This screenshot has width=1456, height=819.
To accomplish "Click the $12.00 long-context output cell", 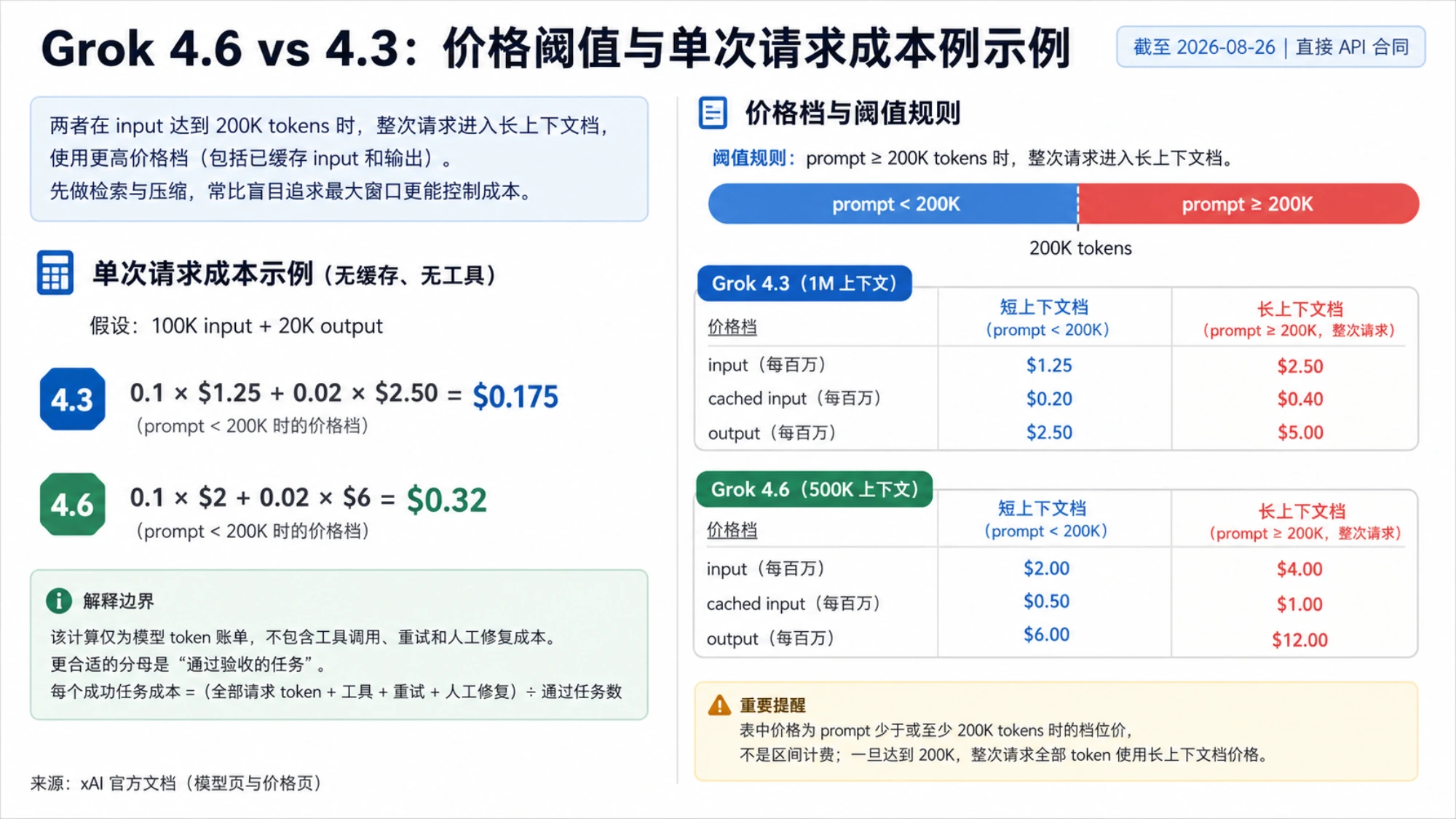I will (x=1299, y=640).
